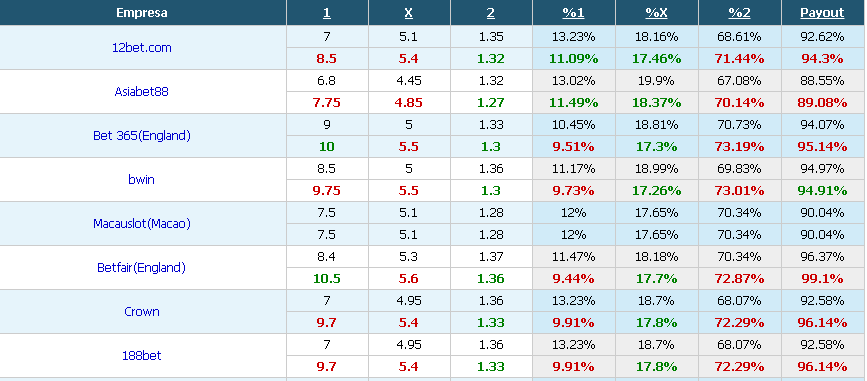The image size is (867, 381).
Task: Sort by the draw "X" column header
Action: pyautogui.click(x=409, y=13)
